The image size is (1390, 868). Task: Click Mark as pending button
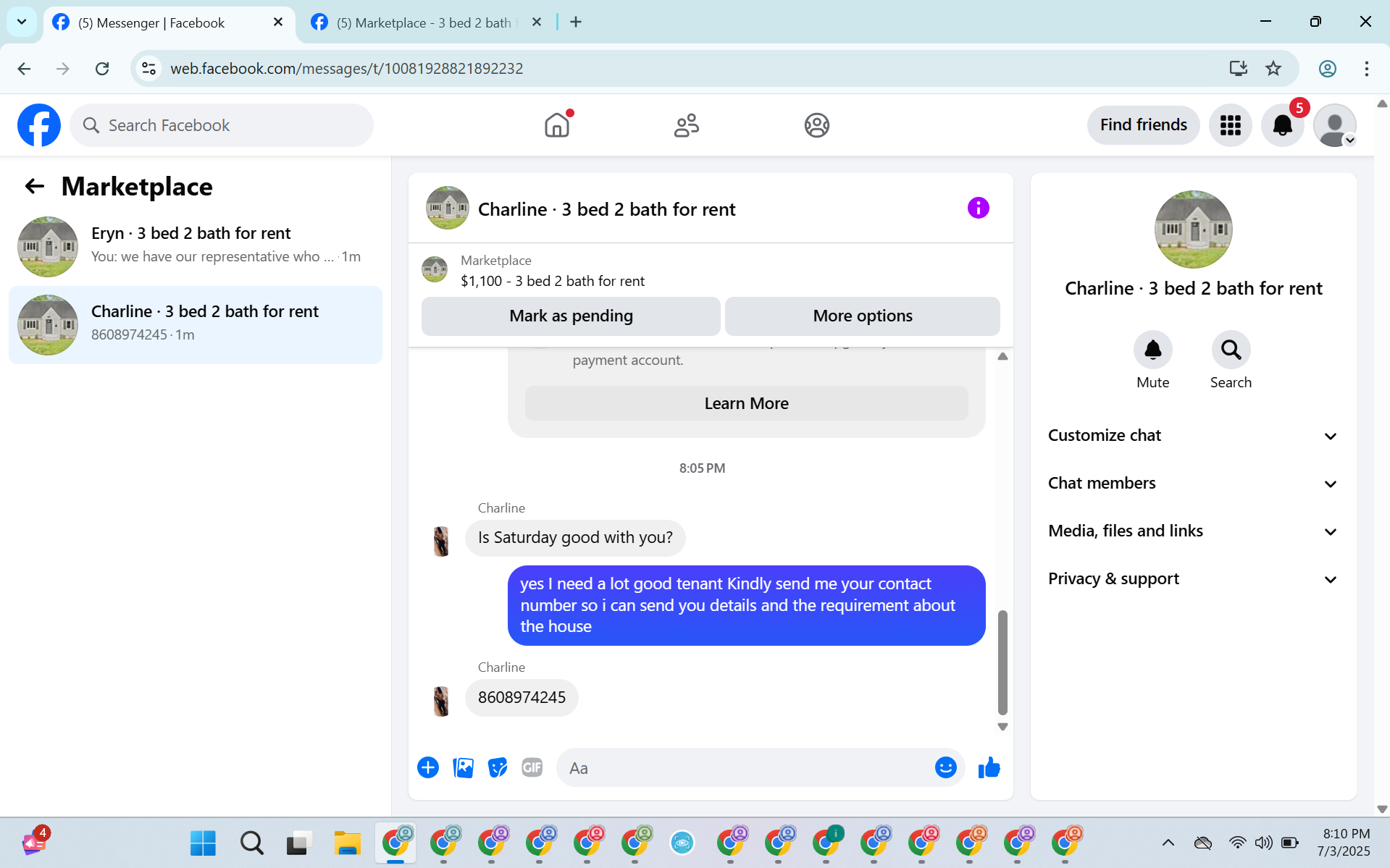pyautogui.click(x=571, y=316)
